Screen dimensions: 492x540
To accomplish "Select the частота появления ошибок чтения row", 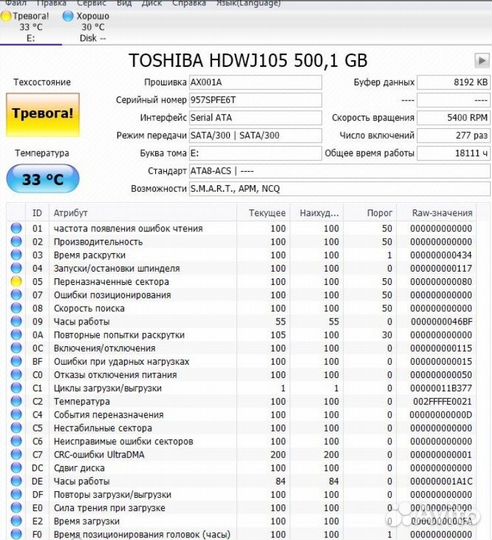I will (x=242, y=228).
